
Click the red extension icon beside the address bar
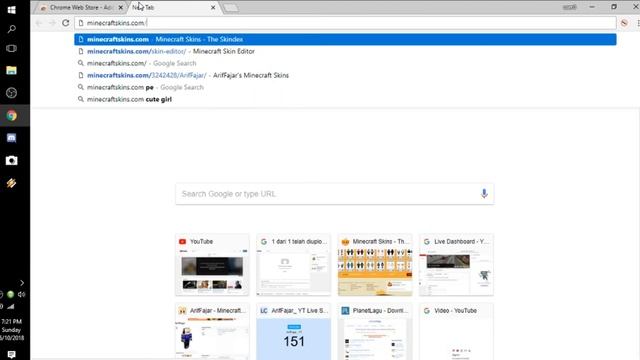pyautogui.click(x=624, y=23)
